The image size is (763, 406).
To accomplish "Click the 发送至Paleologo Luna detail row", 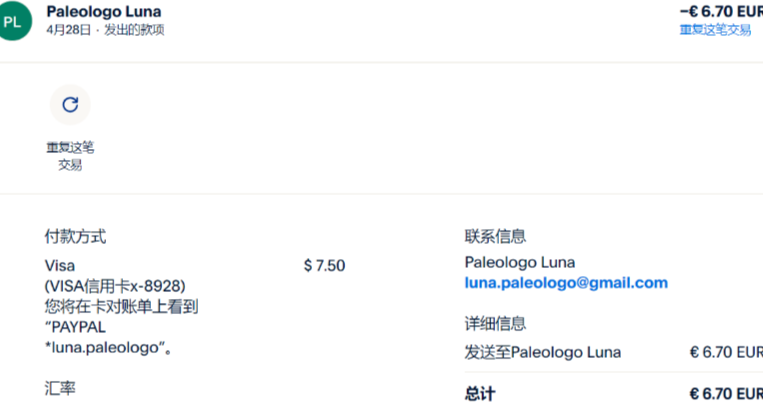I will (543, 352).
